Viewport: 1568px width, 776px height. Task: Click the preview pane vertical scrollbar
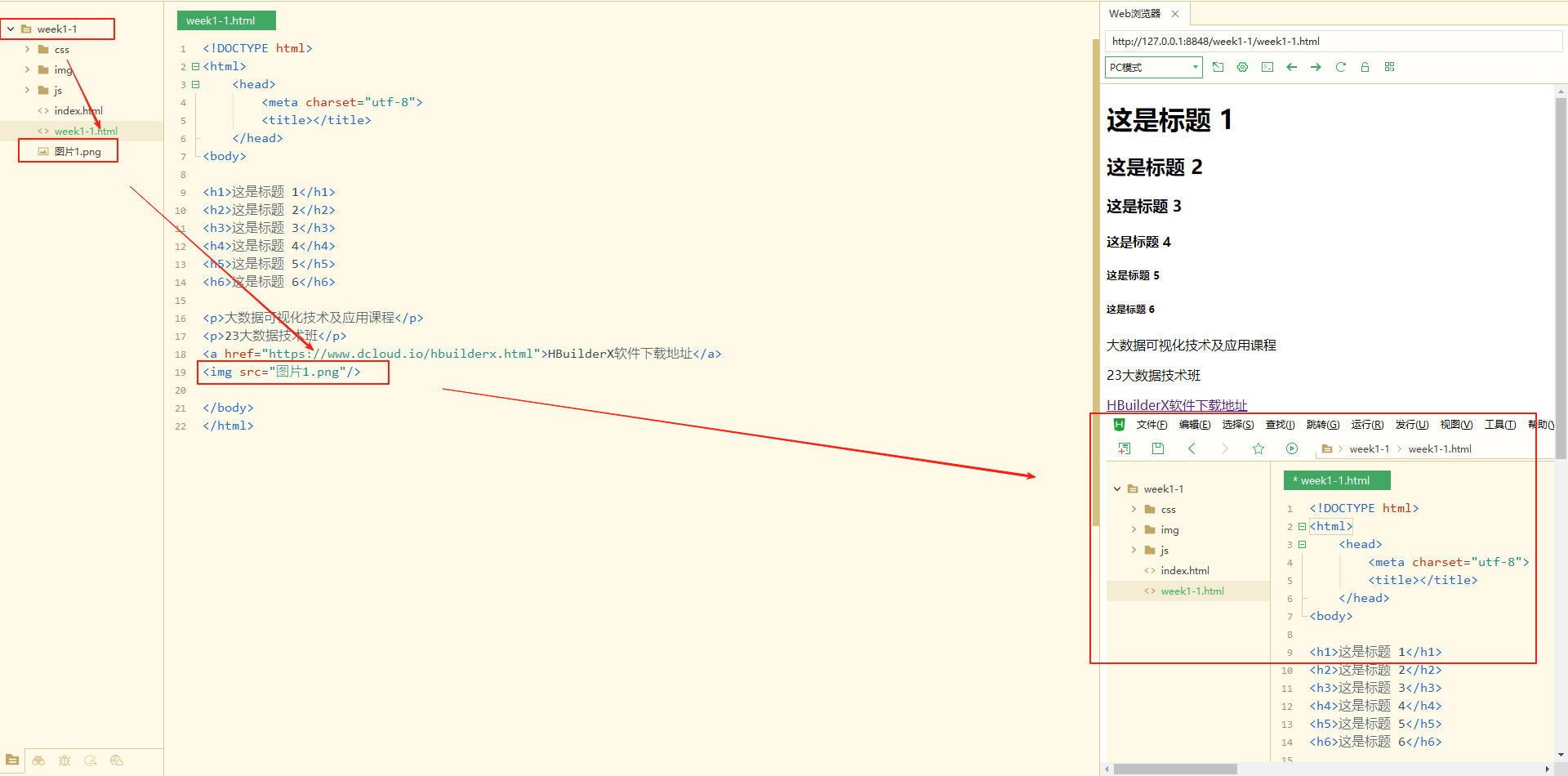[1561, 278]
